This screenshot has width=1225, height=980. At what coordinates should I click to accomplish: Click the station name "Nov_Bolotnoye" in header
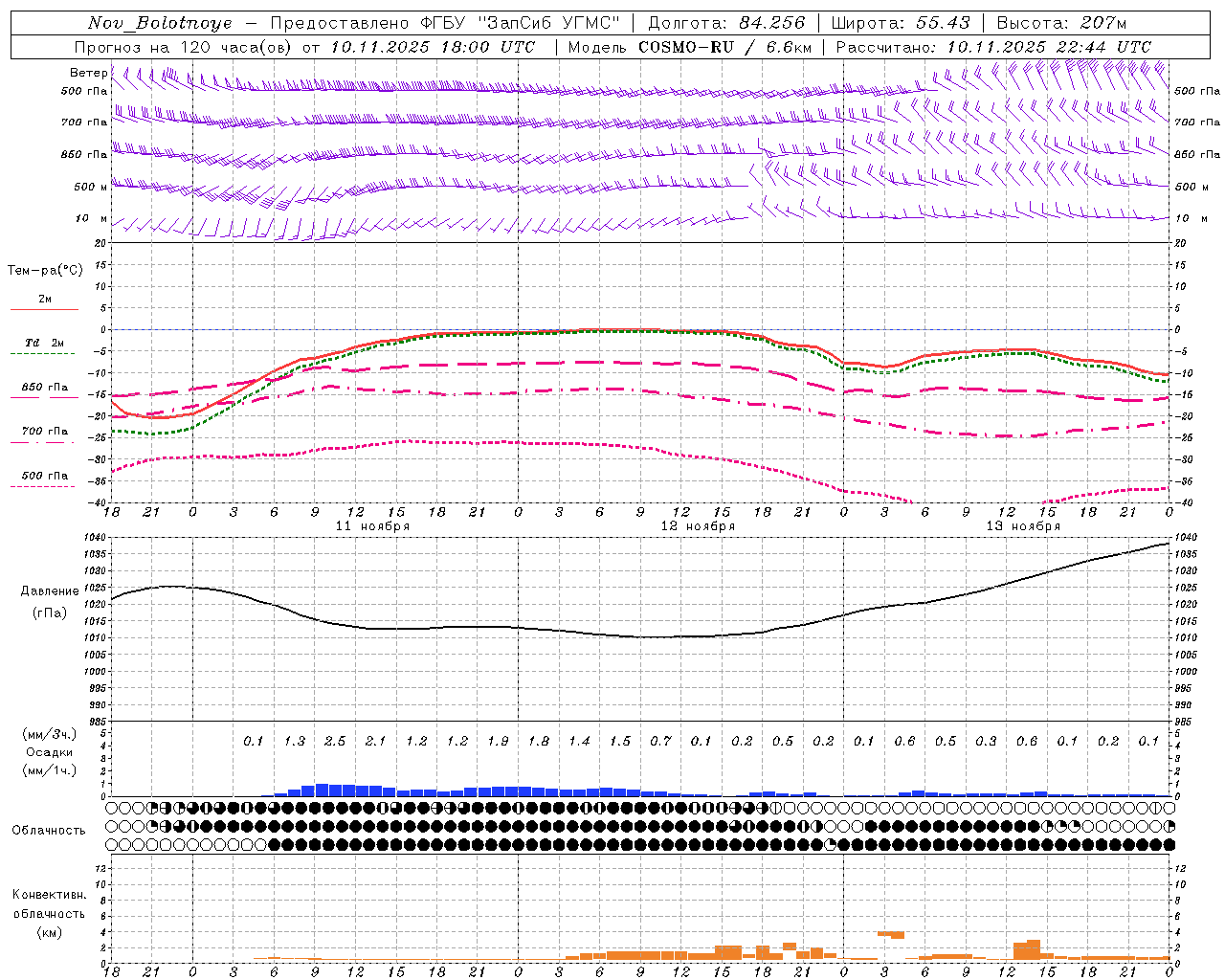(x=160, y=23)
